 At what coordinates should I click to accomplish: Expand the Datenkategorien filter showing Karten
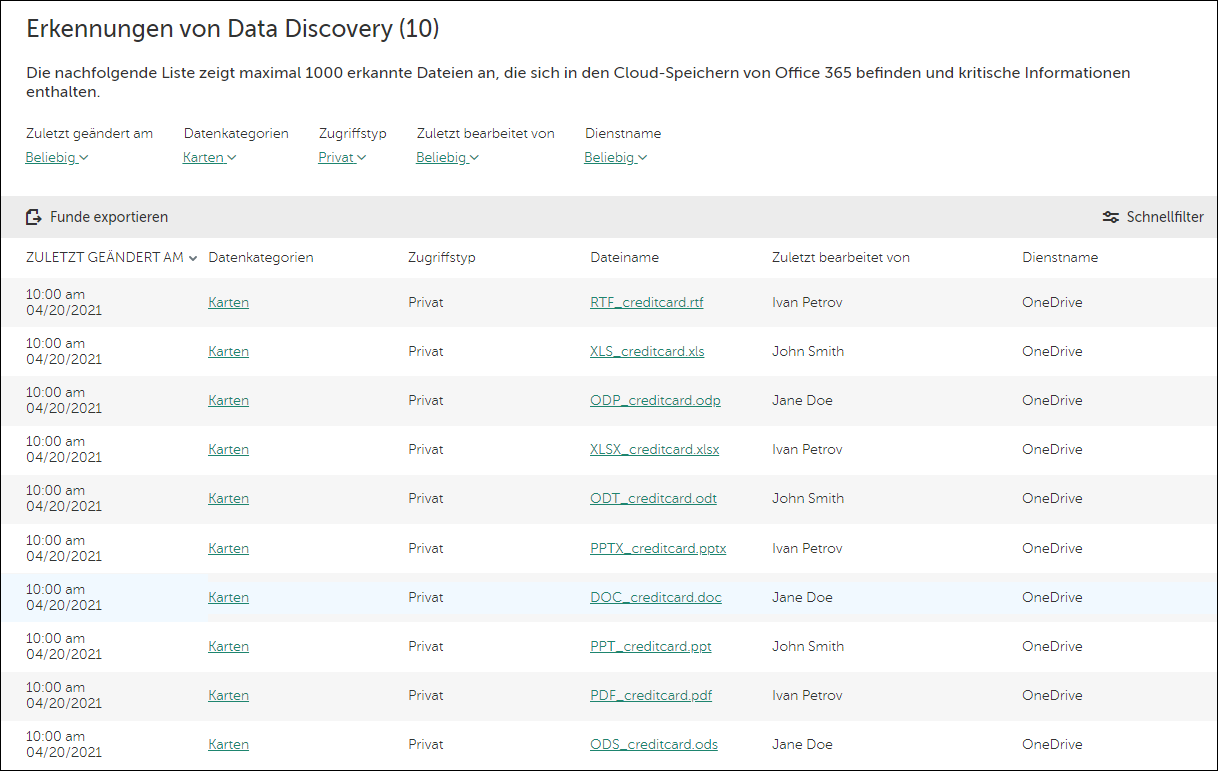coord(209,157)
